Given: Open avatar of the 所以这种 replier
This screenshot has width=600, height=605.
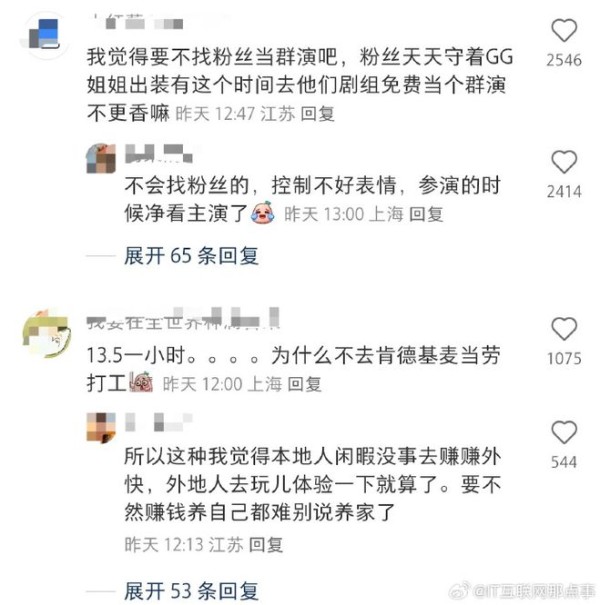Looking at the screenshot, I should (101, 428).
